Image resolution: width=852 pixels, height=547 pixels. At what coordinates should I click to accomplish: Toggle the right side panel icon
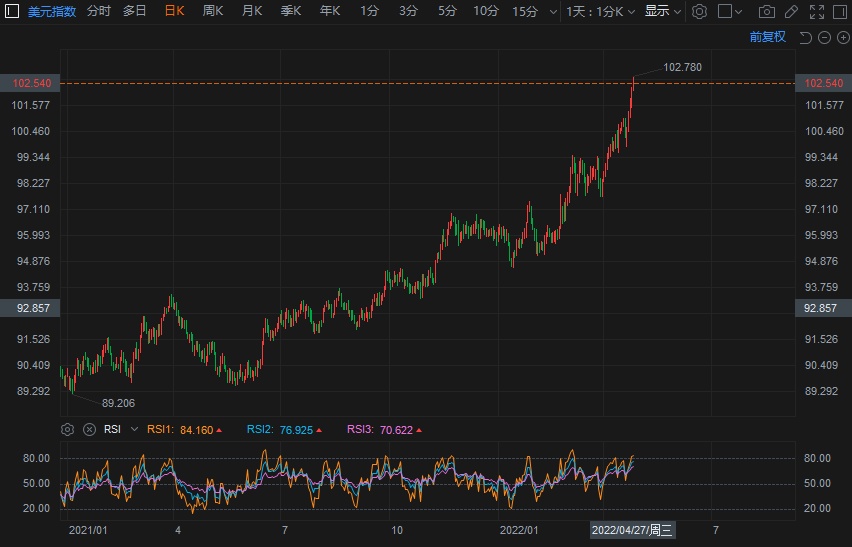[x=839, y=12]
